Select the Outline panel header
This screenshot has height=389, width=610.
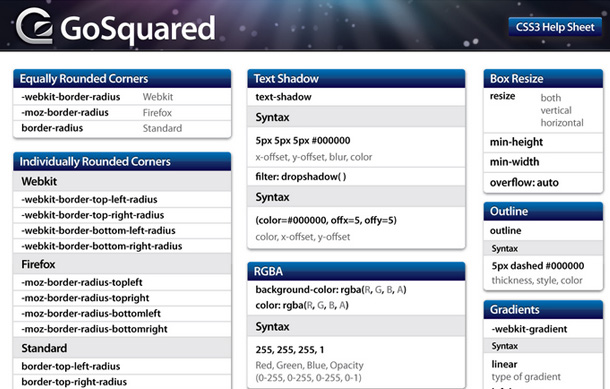pyautogui.click(x=543, y=211)
